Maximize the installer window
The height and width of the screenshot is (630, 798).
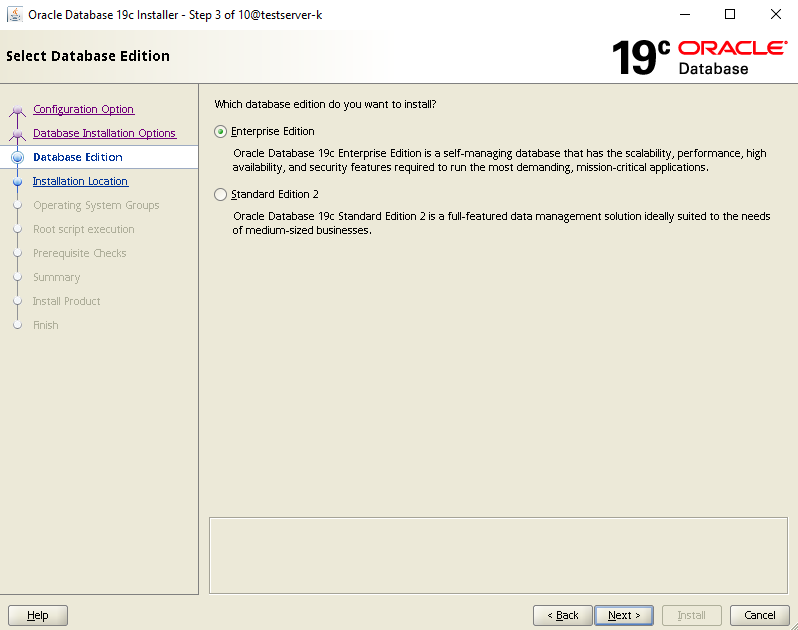(730, 14)
